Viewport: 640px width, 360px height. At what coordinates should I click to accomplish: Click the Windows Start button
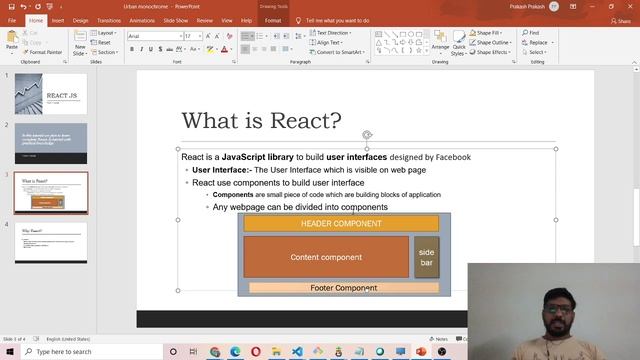[10, 351]
